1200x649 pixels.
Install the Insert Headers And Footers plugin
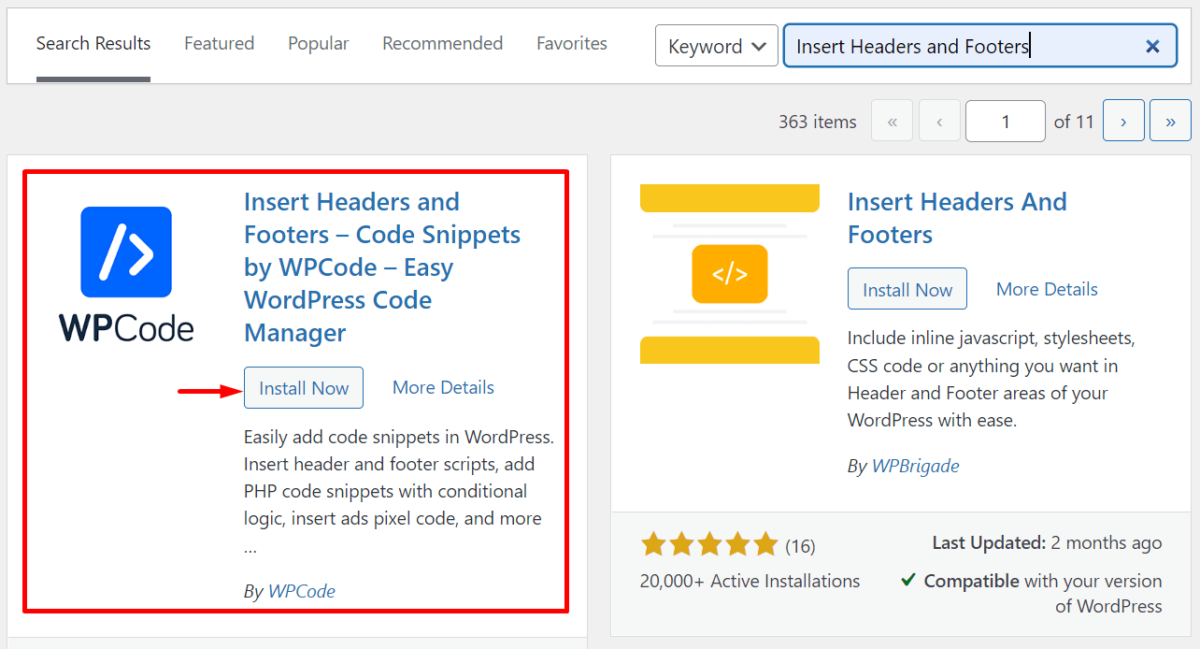coord(907,288)
